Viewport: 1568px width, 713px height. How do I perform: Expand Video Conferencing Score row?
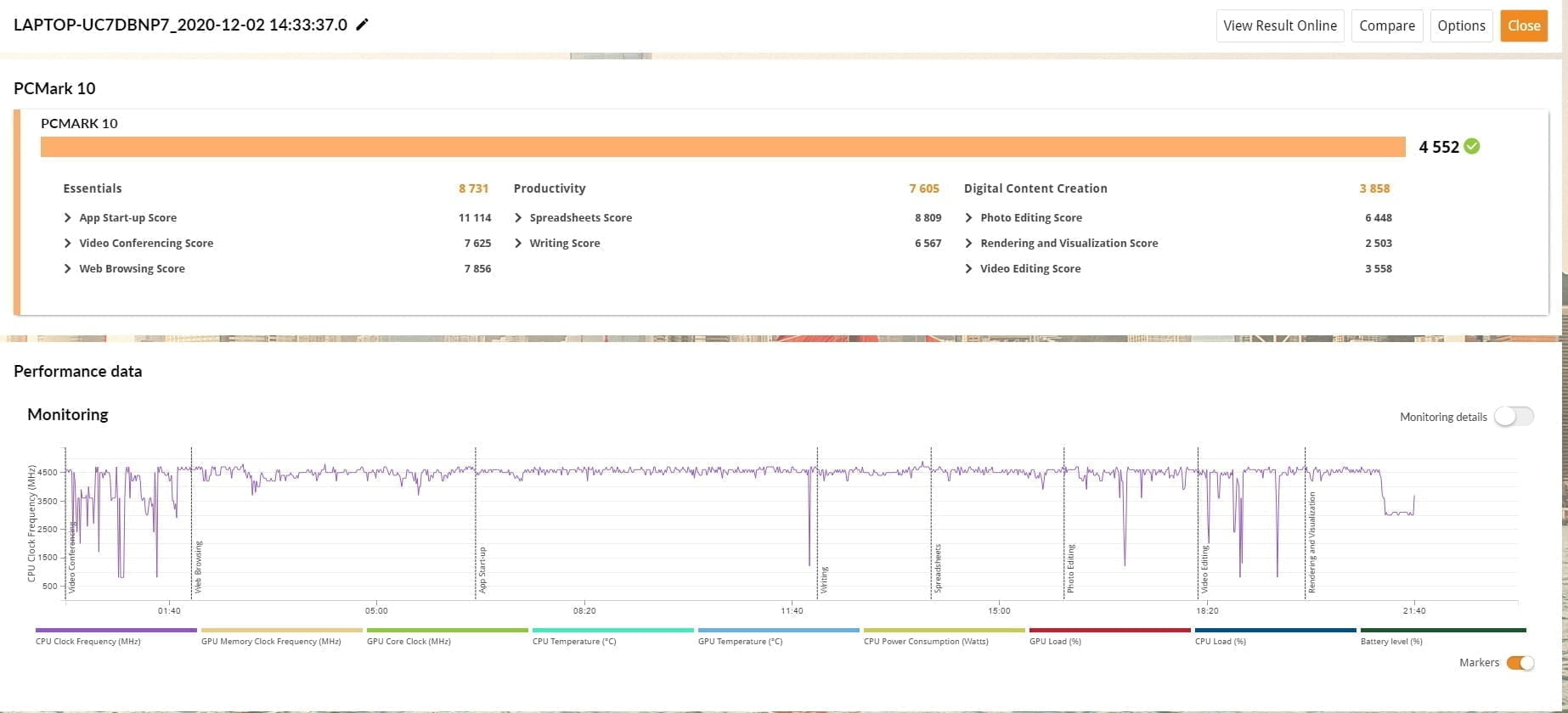[68, 244]
